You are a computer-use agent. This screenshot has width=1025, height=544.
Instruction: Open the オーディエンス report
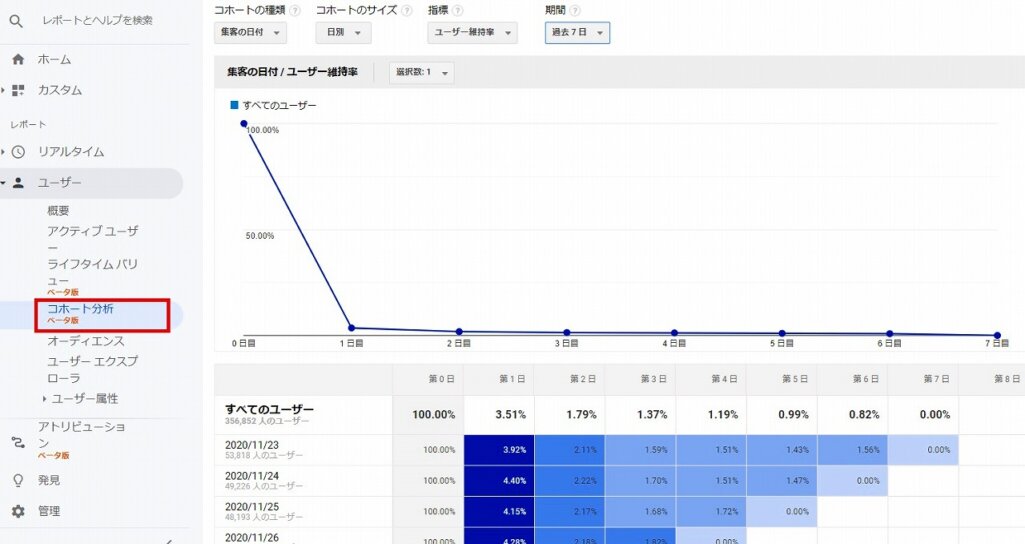86,341
